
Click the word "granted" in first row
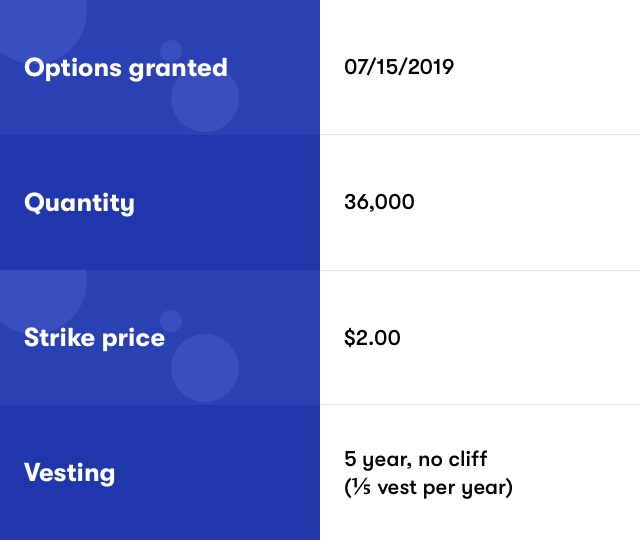click(x=178, y=69)
